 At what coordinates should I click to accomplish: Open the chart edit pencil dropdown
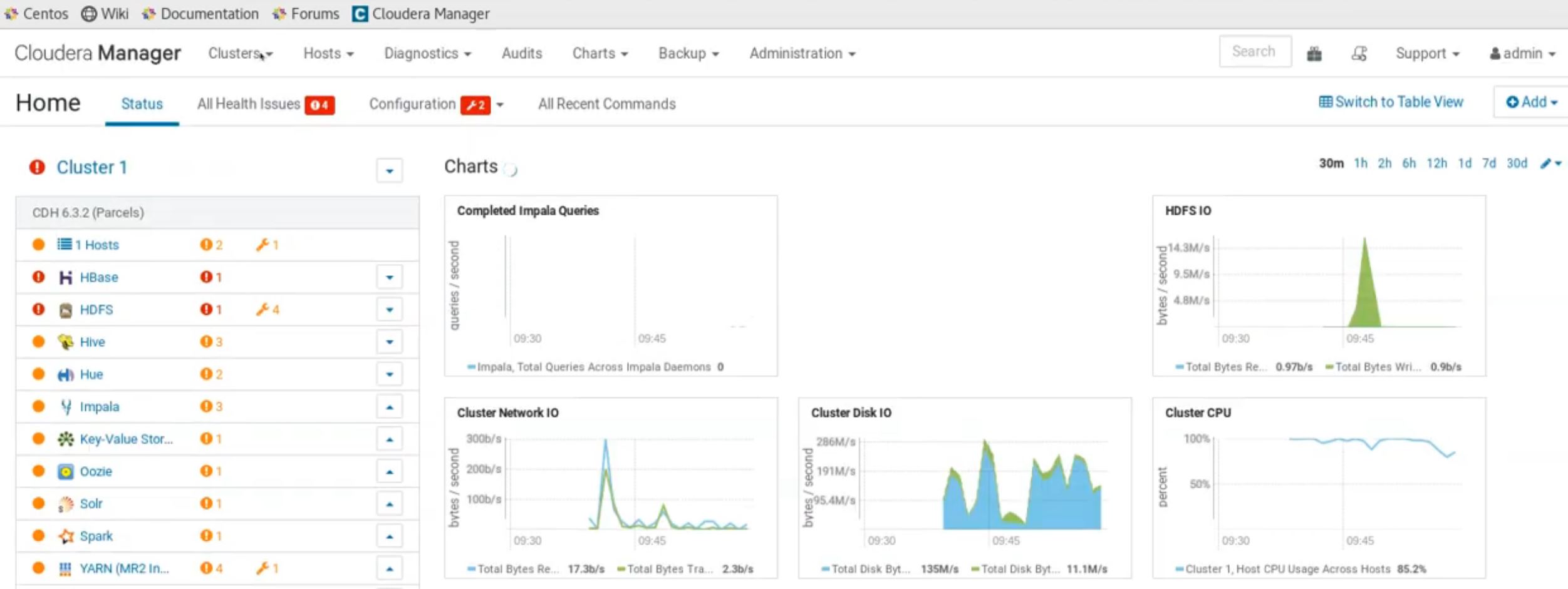click(1550, 163)
